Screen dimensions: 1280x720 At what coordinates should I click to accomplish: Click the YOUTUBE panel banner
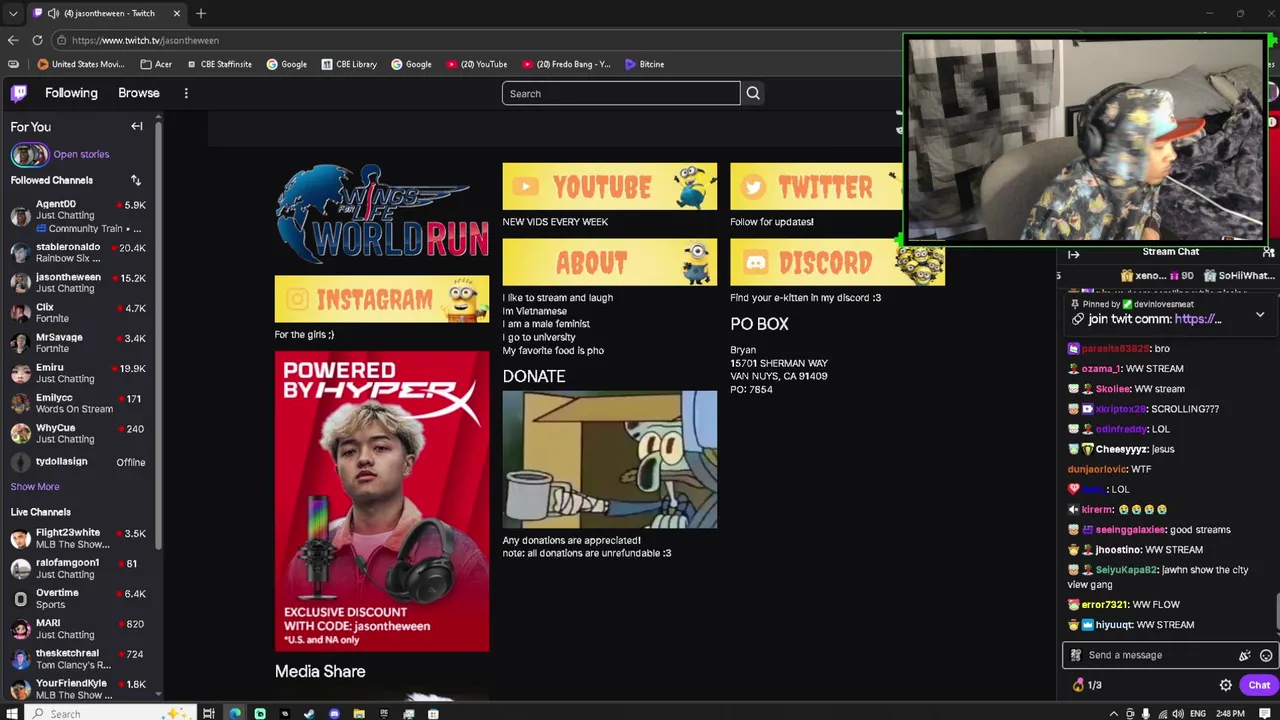point(610,187)
